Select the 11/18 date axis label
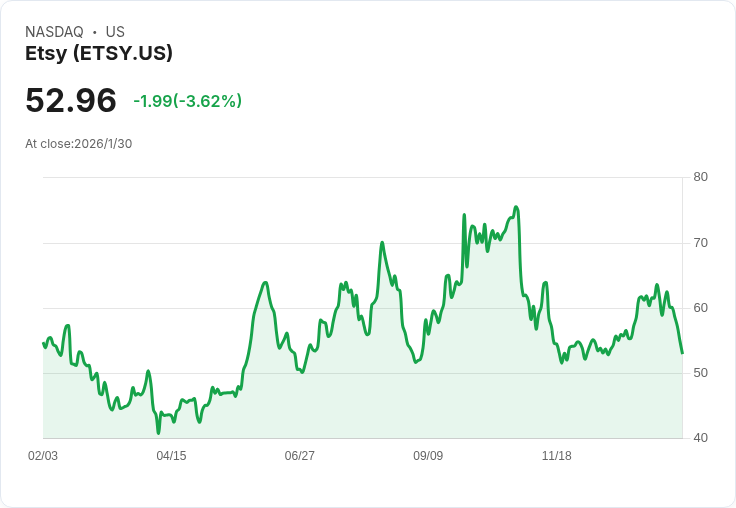The width and height of the screenshot is (736, 508). pos(556,456)
